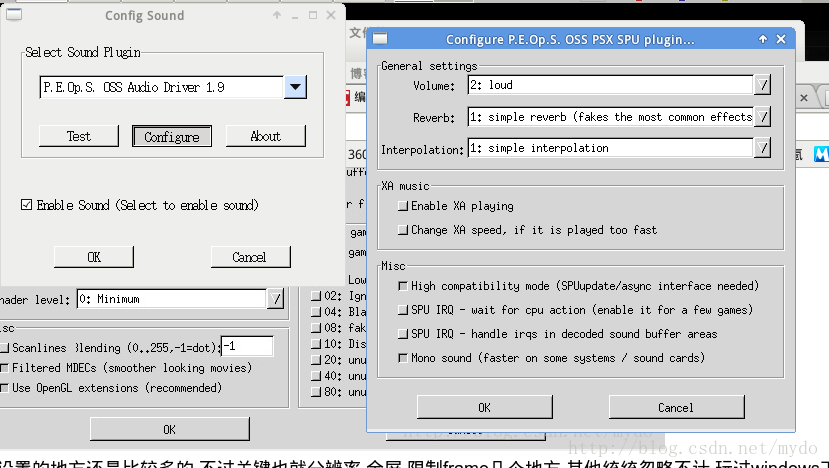Click the Config Sound window menu icon
Screen dimensions: 829x468
click(14, 14)
